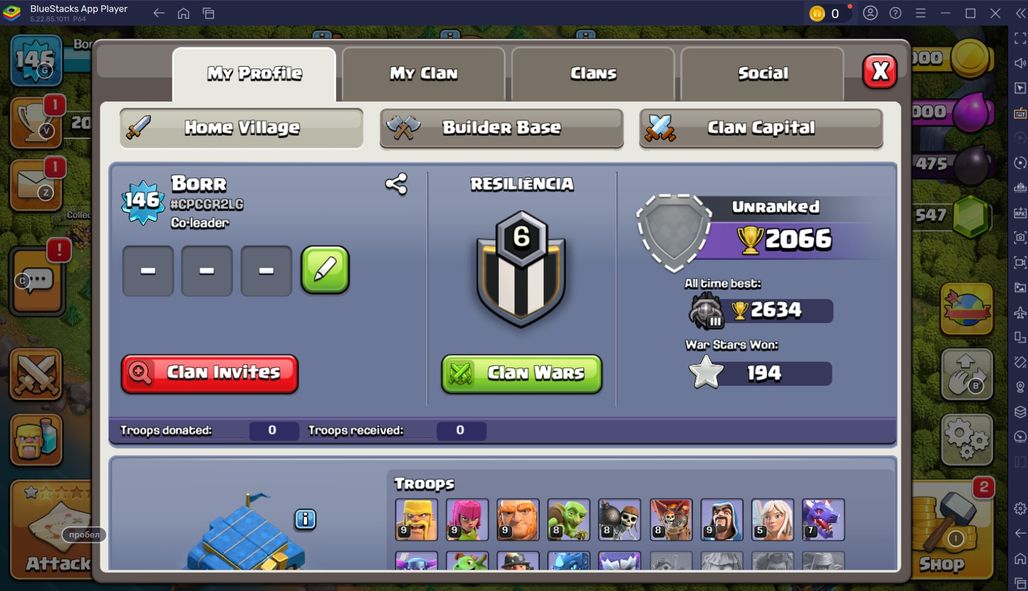Open the Clans tab
1028x591 pixels.
(593, 73)
